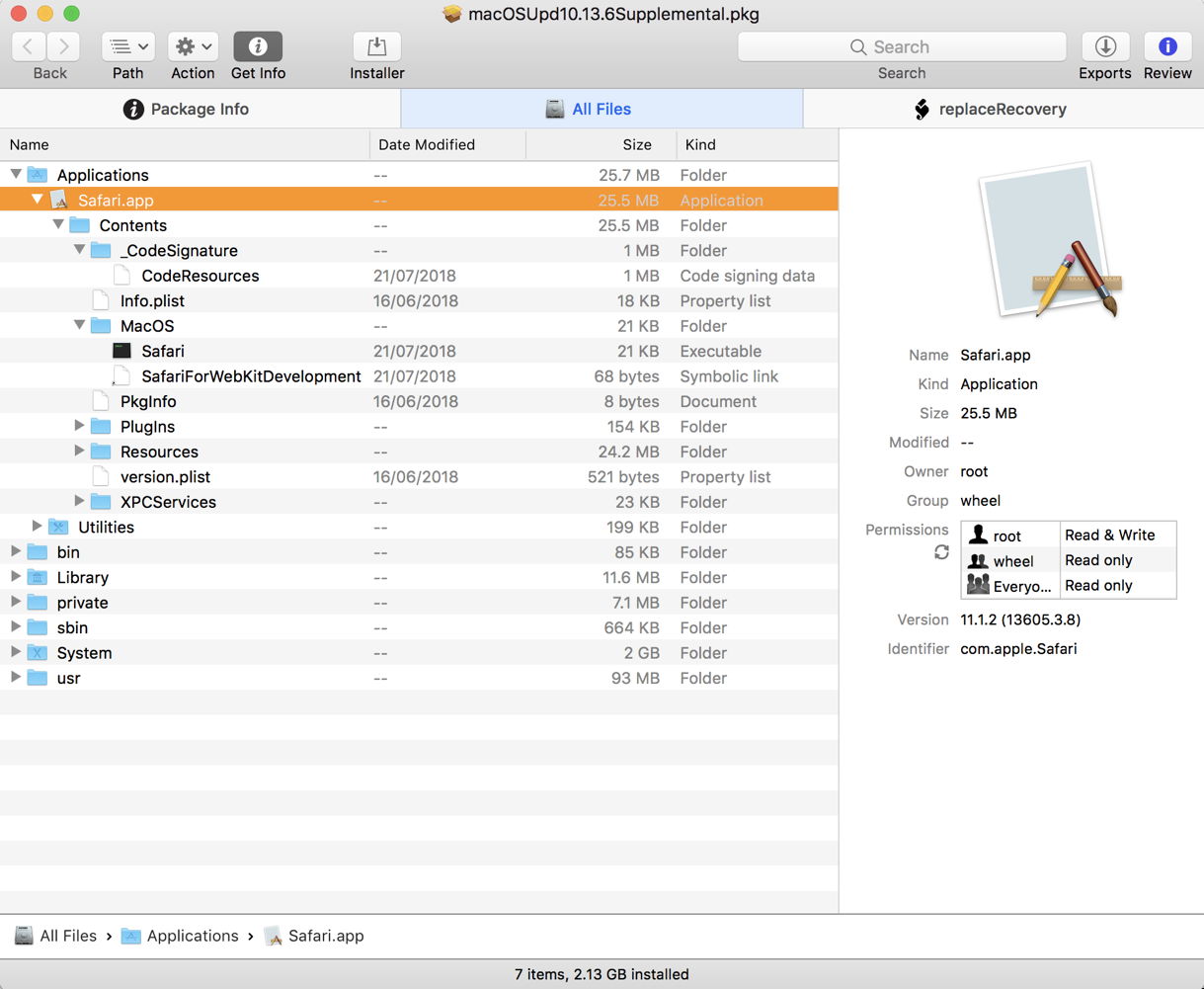Click the Applications breadcrumb in path bar
This screenshot has width=1204, height=989.
click(193, 936)
